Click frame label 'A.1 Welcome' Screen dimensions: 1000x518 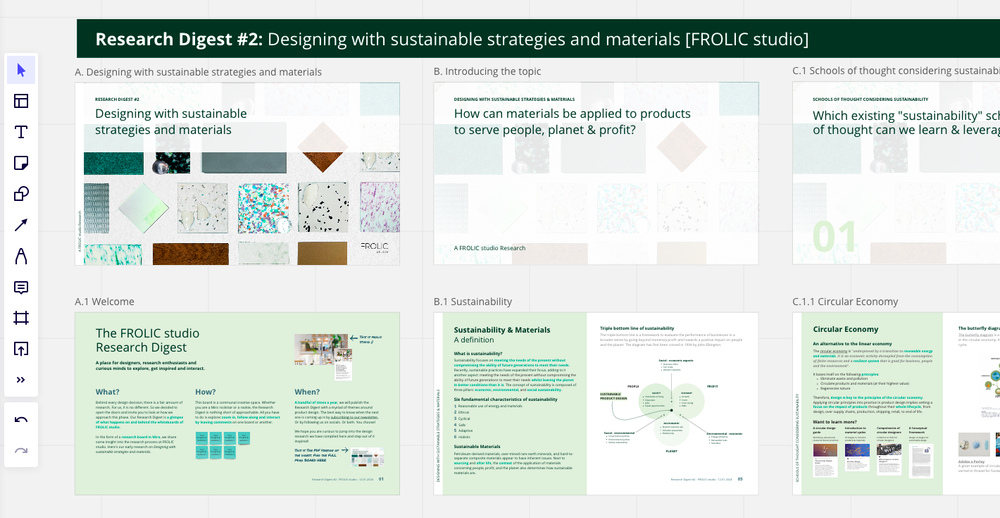coord(105,302)
